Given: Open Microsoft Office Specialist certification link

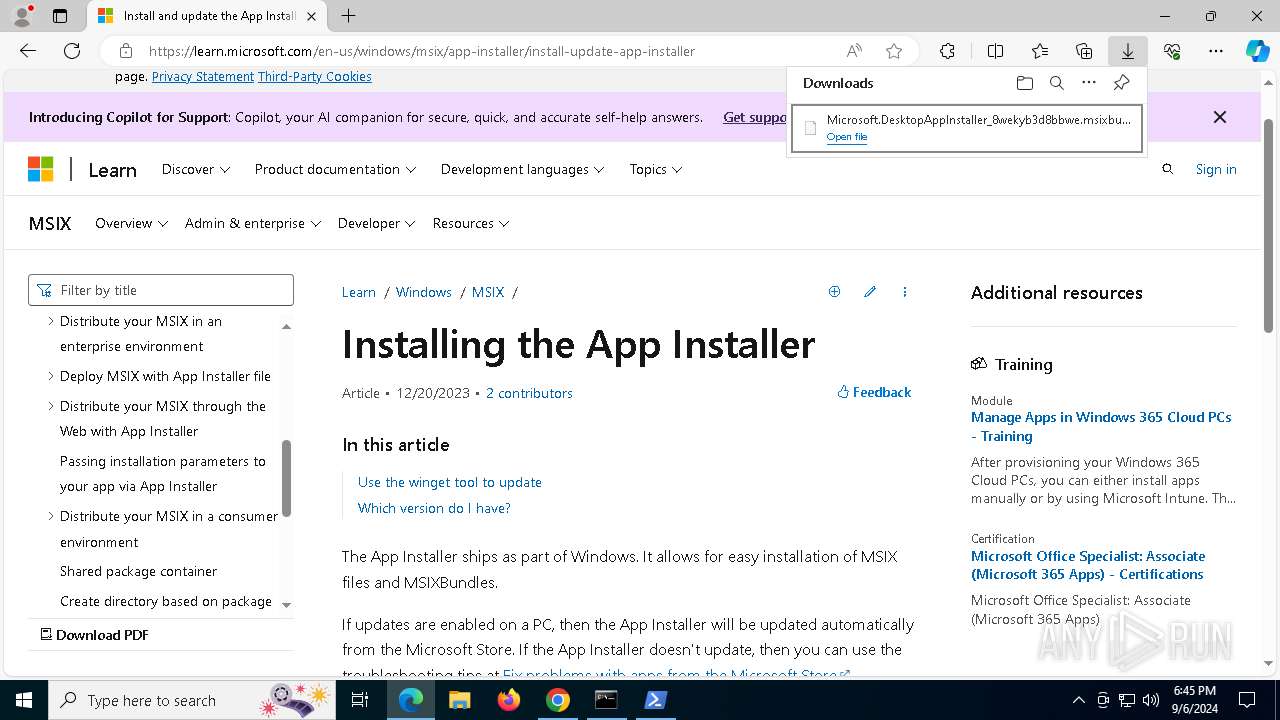Looking at the screenshot, I should [x=1088, y=565].
